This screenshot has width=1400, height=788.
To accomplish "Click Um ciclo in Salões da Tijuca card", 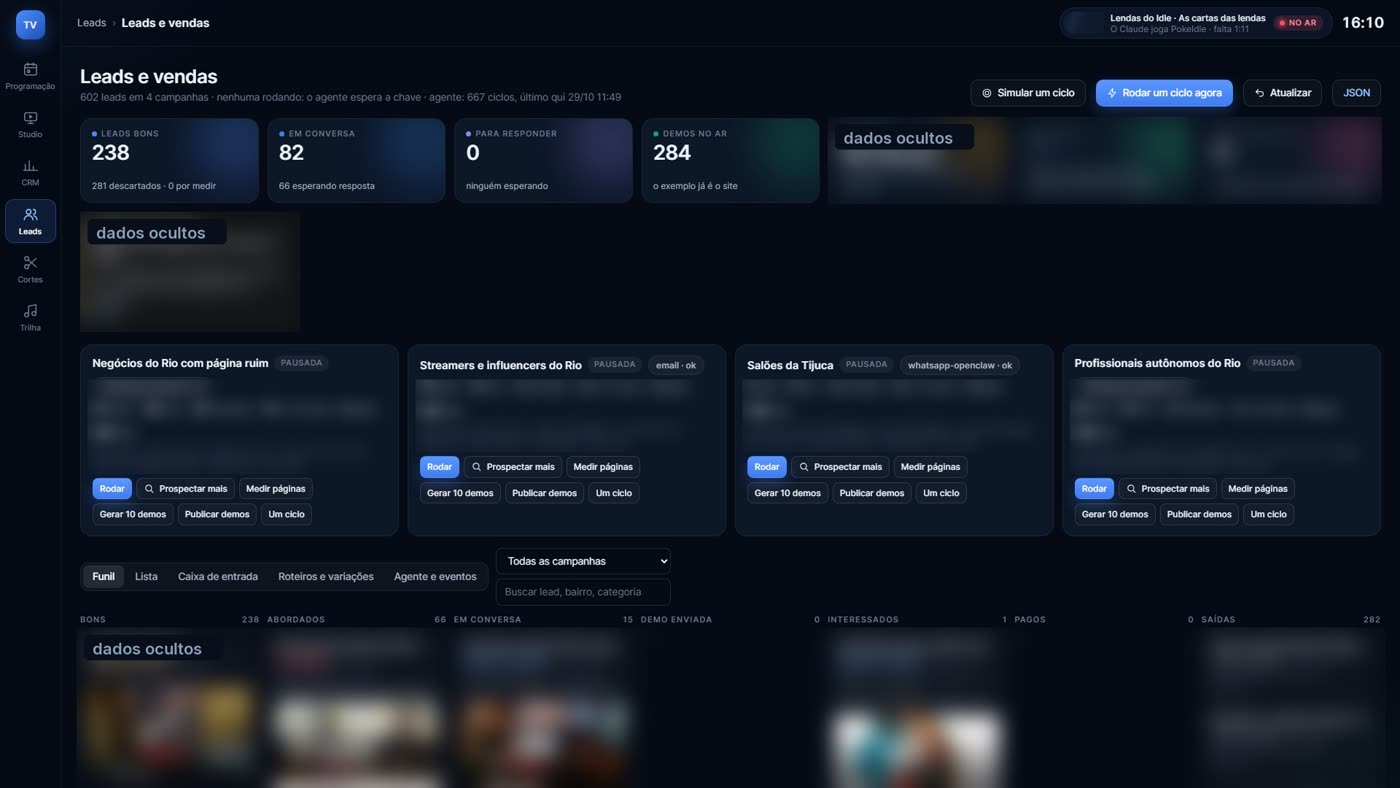I will click(x=941, y=493).
